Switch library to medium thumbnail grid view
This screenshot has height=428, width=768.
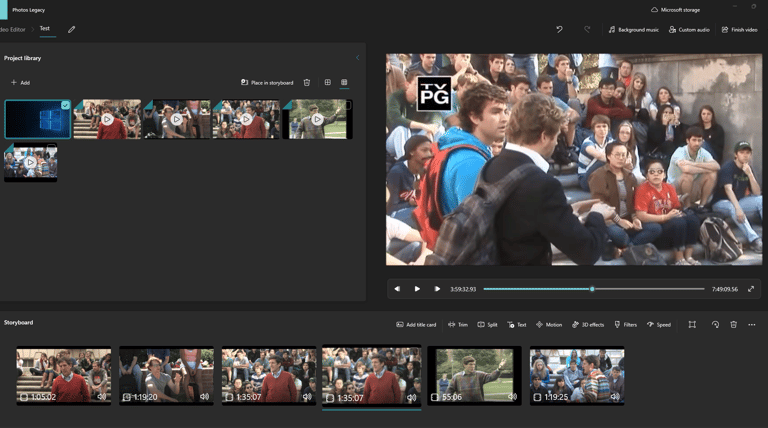pos(328,82)
